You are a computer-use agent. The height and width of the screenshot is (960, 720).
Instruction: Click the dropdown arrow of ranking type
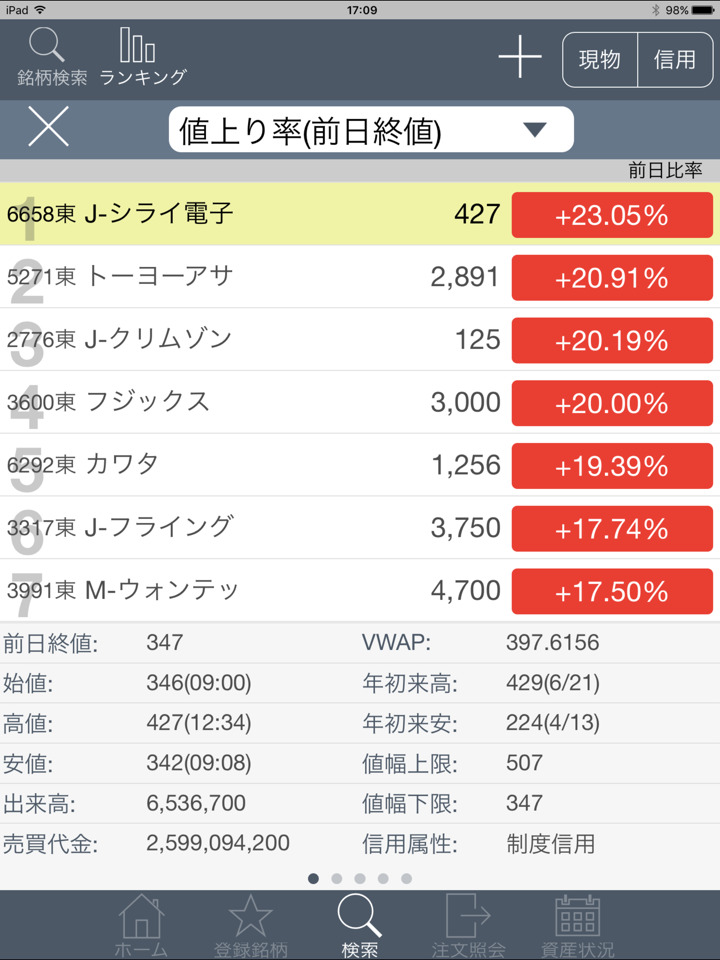point(535,130)
